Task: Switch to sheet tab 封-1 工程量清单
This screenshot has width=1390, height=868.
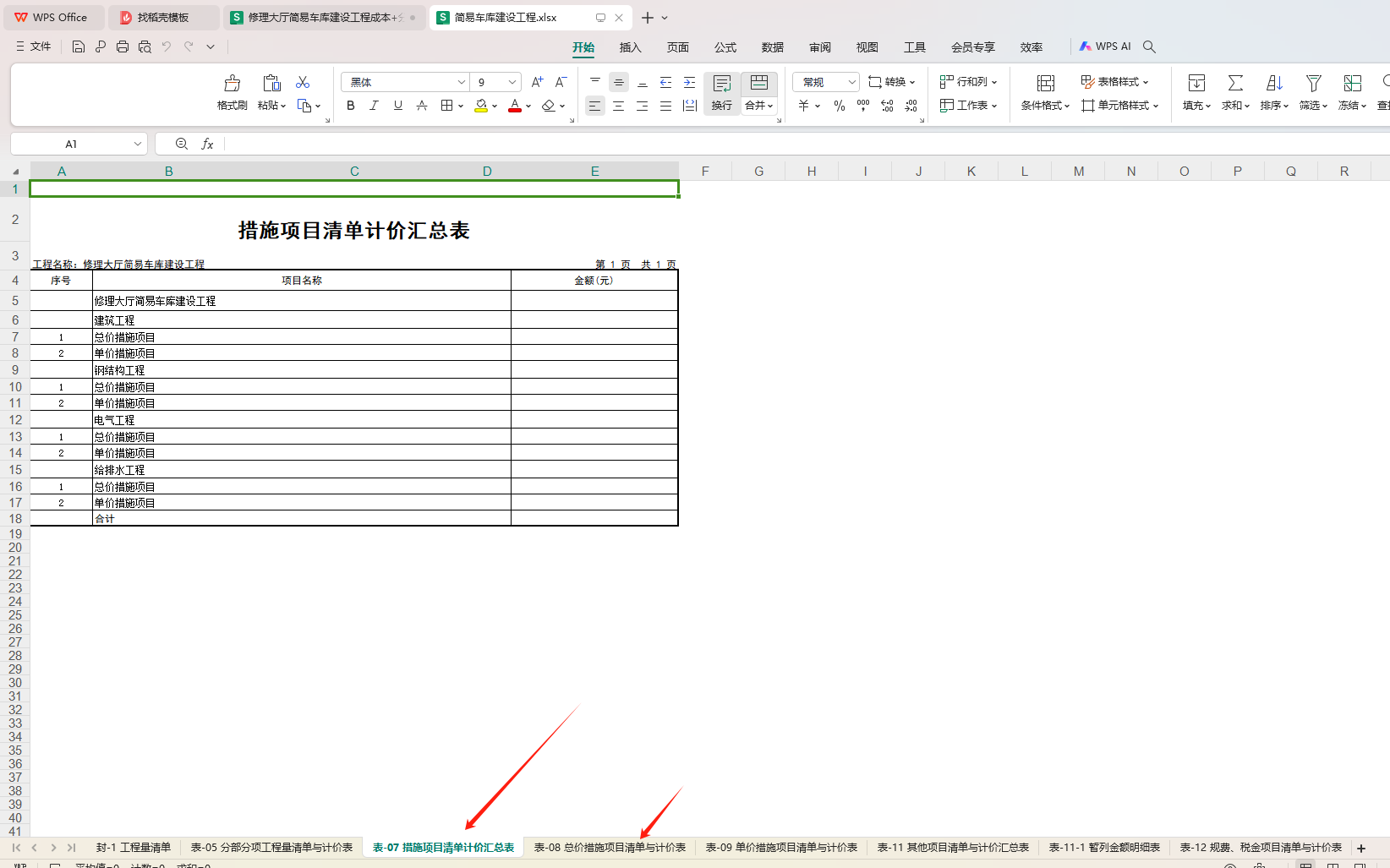Action: point(133,848)
